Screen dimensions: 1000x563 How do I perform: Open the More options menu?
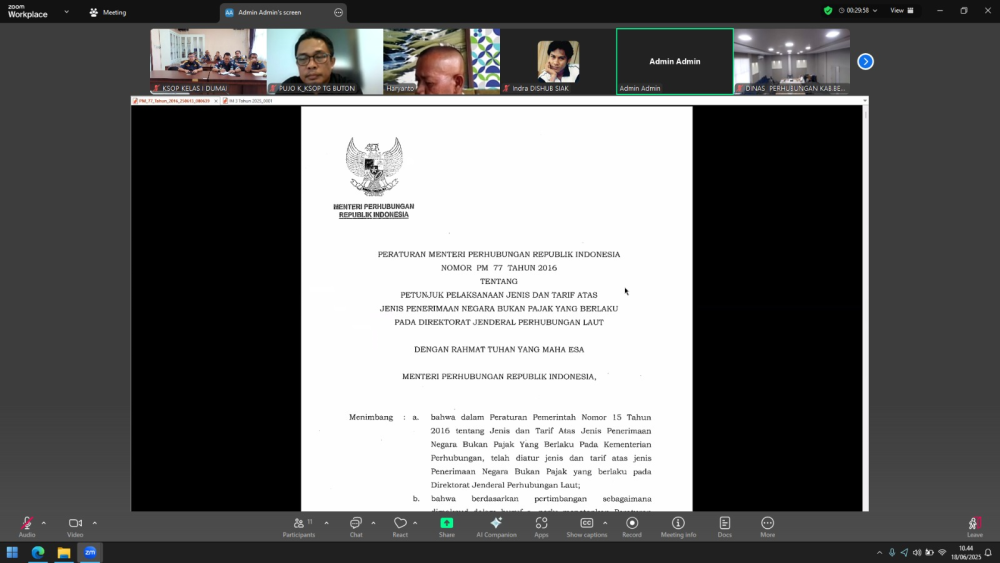pyautogui.click(x=767, y=527)
